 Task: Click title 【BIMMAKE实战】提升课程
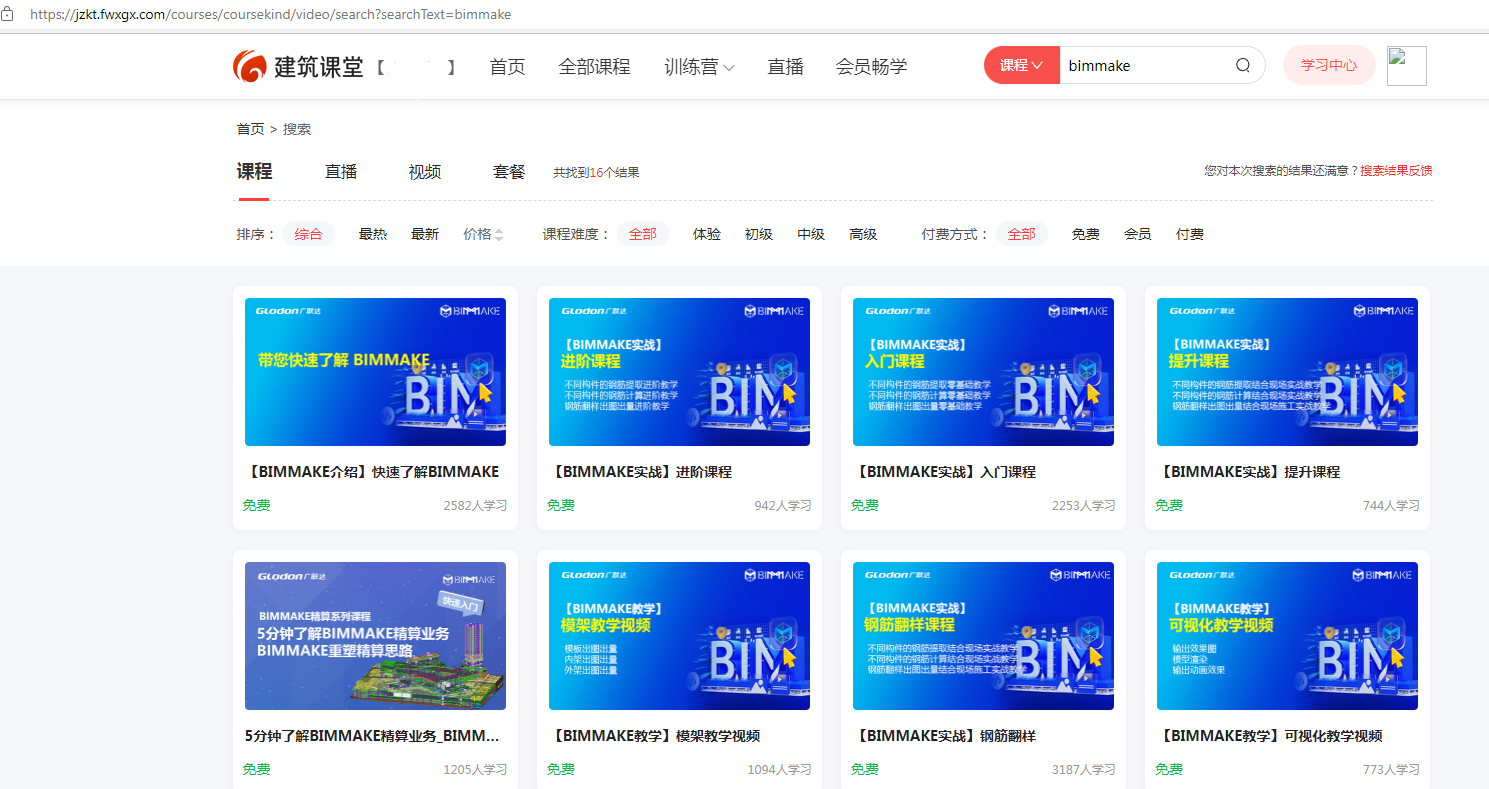click(x=1249, y=472)
